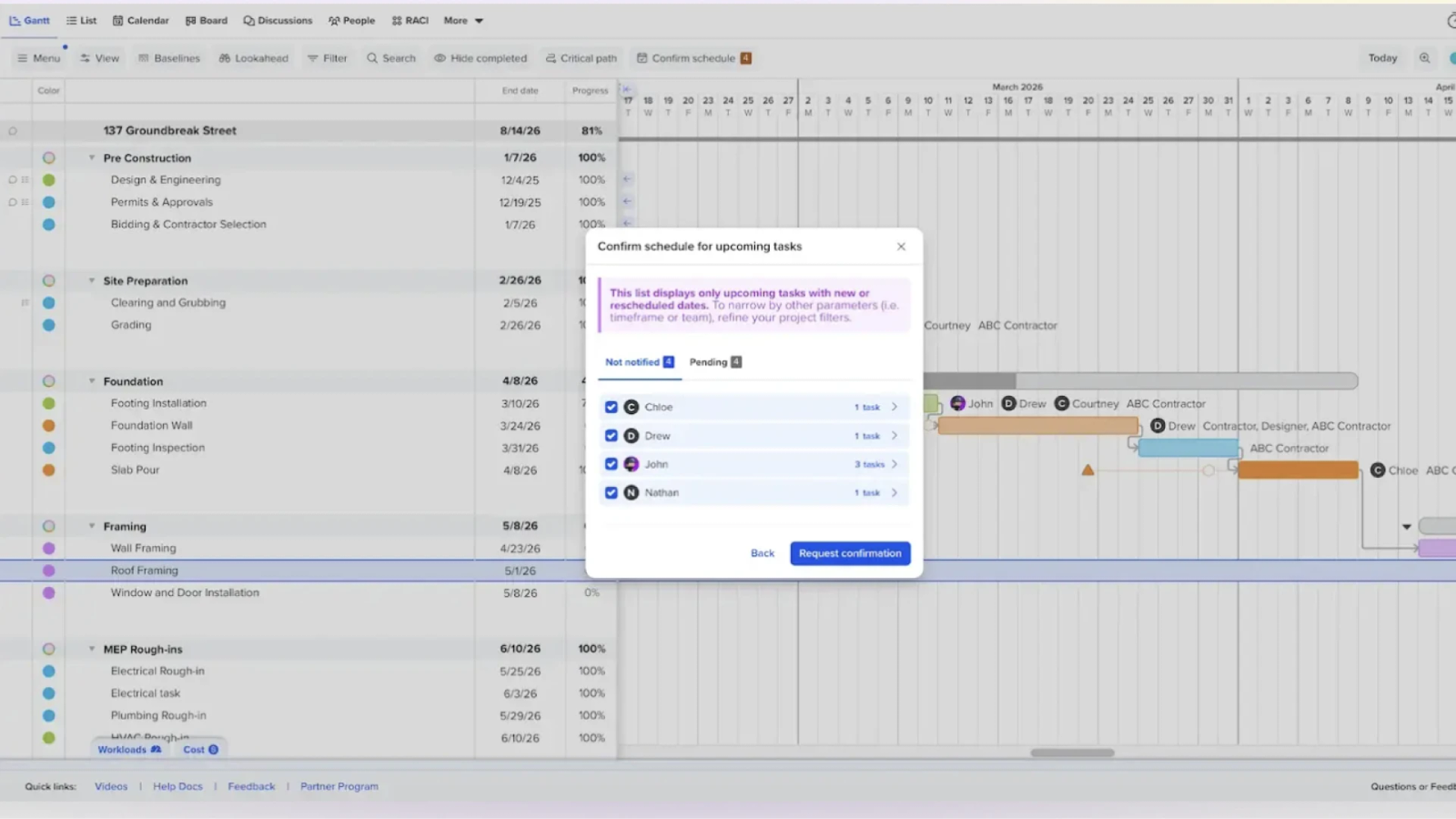Click the comment icon beside Design & Engineering
This screenshot has width=1456, height=819.
13,180
